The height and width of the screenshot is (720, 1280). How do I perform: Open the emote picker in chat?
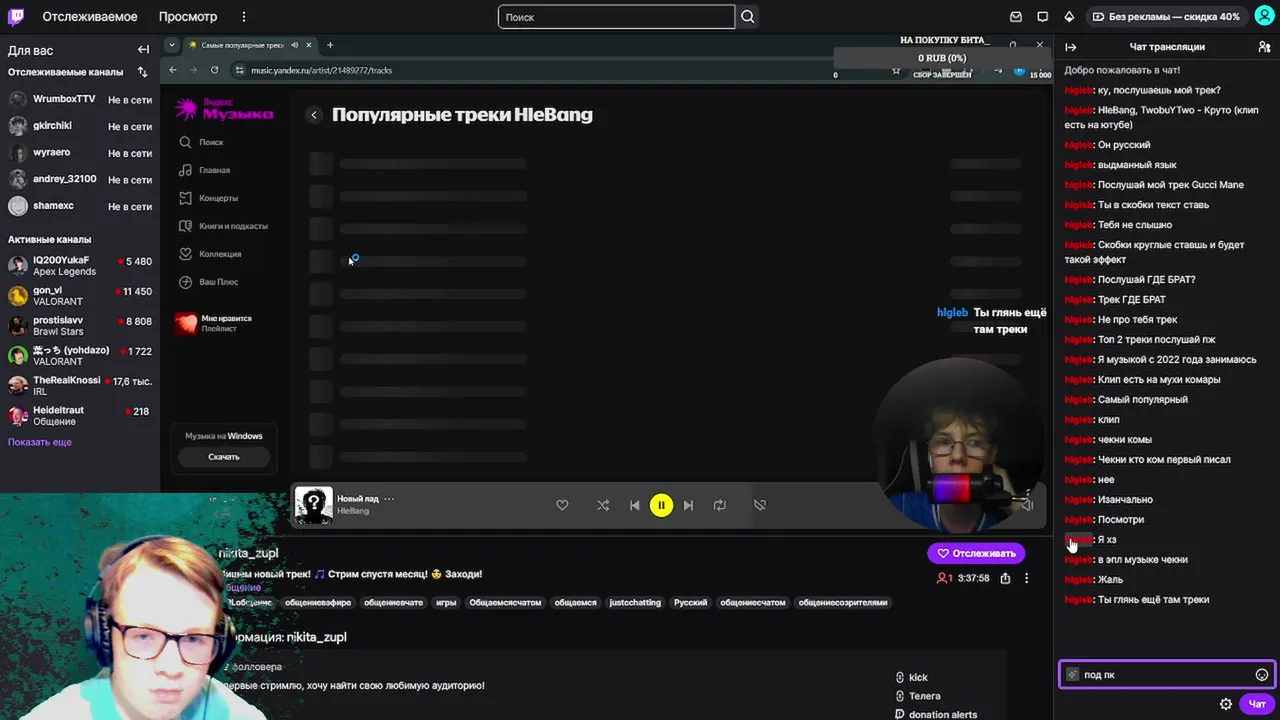(x=1262, y=675)
